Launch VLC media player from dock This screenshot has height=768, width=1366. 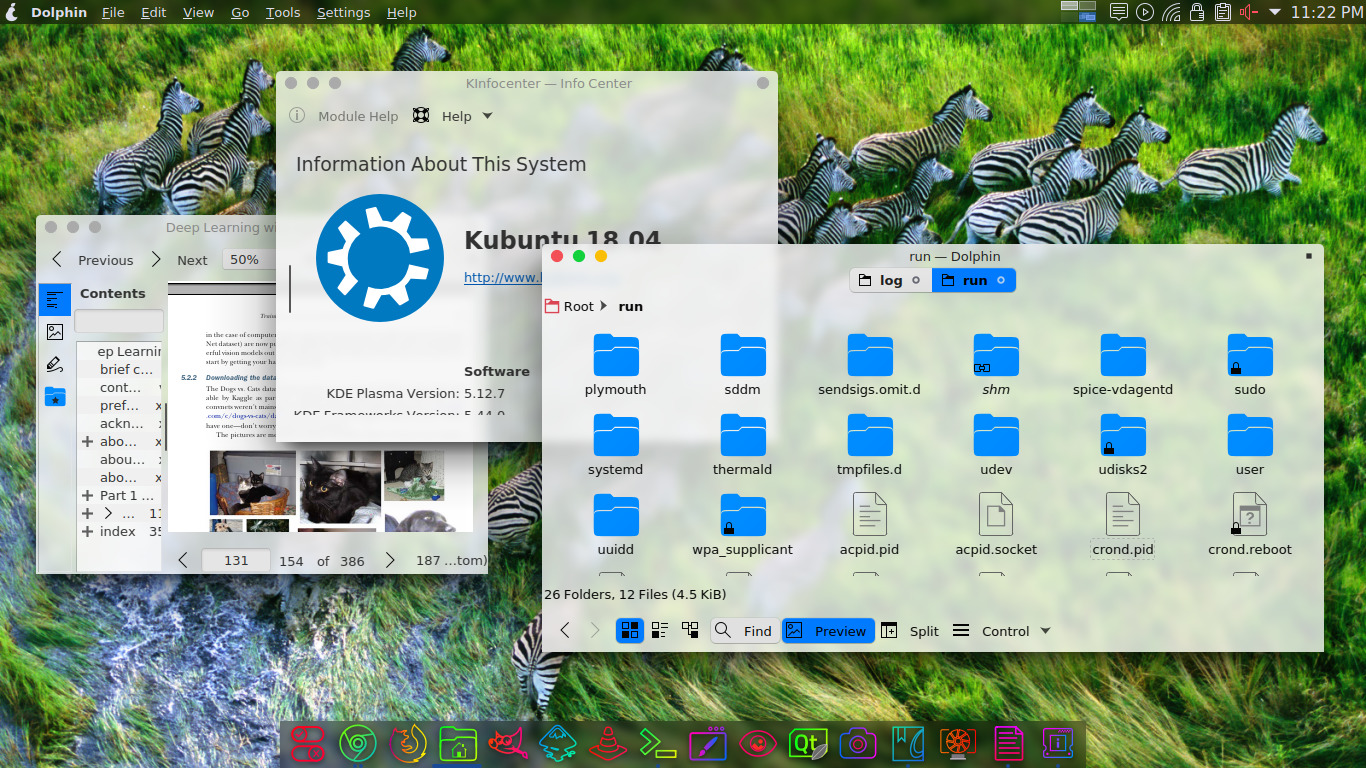pos(608,743)
